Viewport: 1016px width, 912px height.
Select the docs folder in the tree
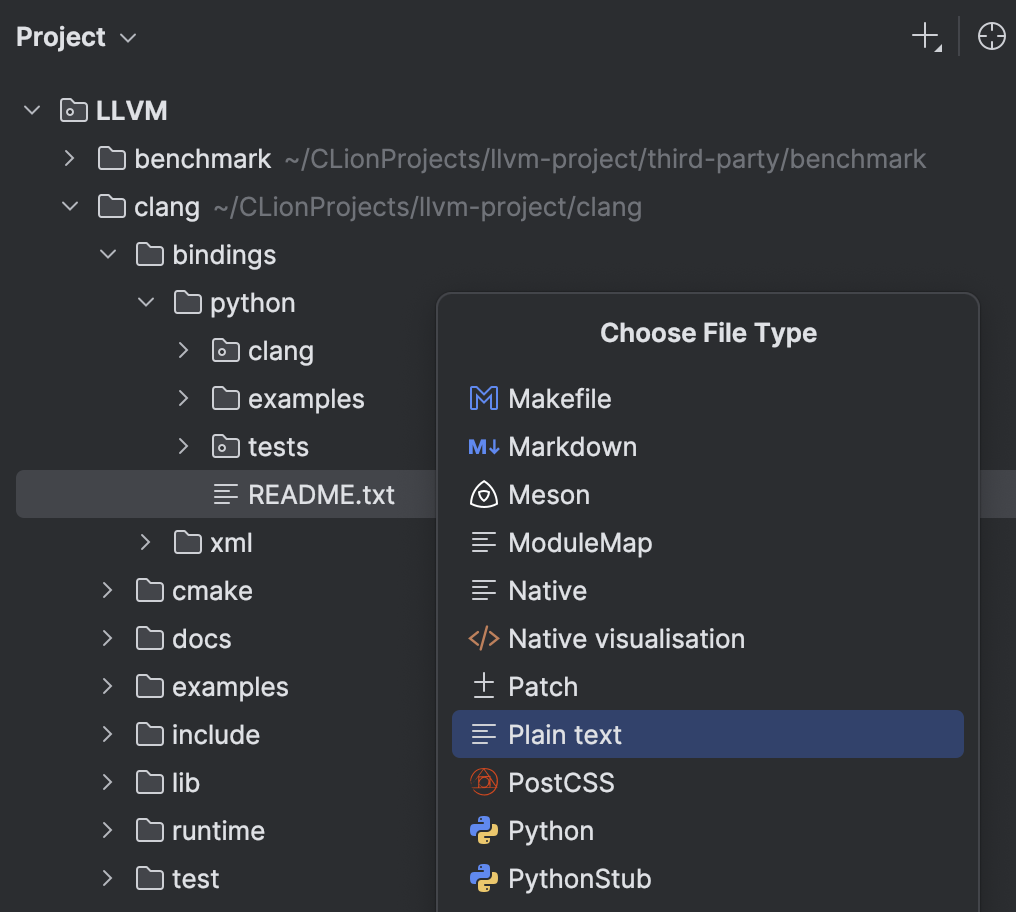coord(204,638)
